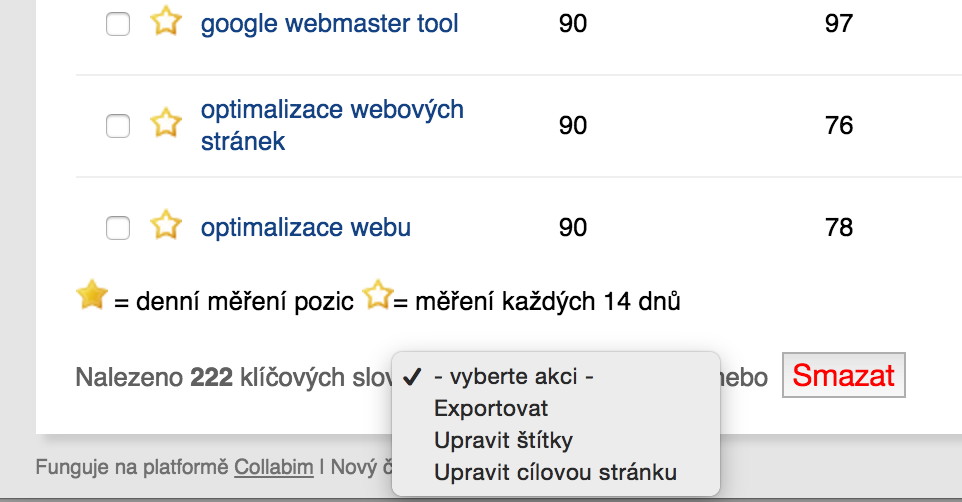Check the google webmaster tool row checkbox
The height and width of the screenshot is (502, 962).
tap(118, 25)
